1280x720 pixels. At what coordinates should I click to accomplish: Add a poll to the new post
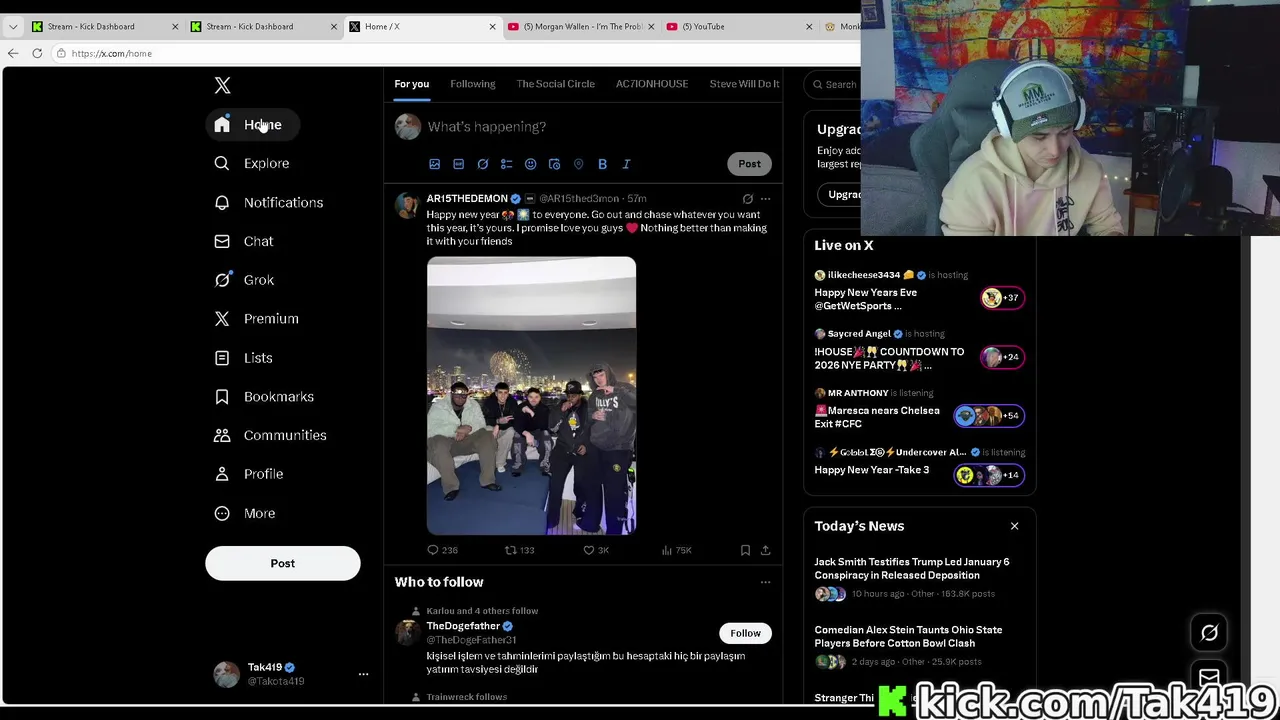pos(506,164)
